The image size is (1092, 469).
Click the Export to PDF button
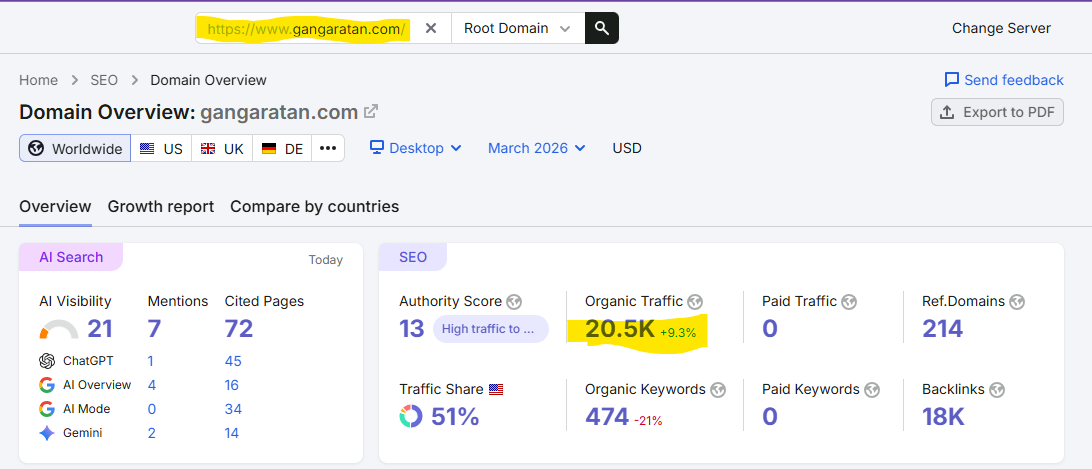coord(997,112)
